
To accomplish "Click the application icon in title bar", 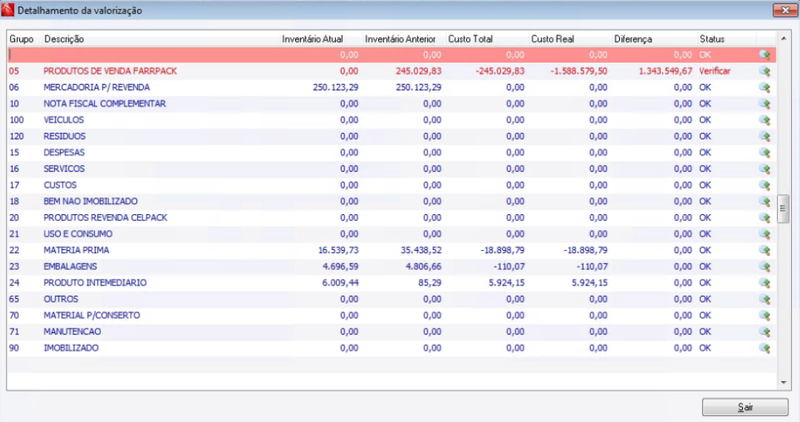I will pyautogui.click(x=7, y=10).
